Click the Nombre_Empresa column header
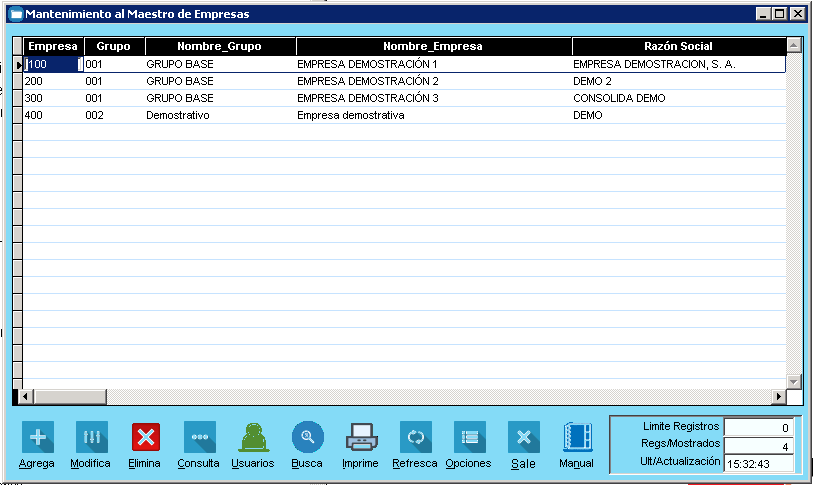 433,46
